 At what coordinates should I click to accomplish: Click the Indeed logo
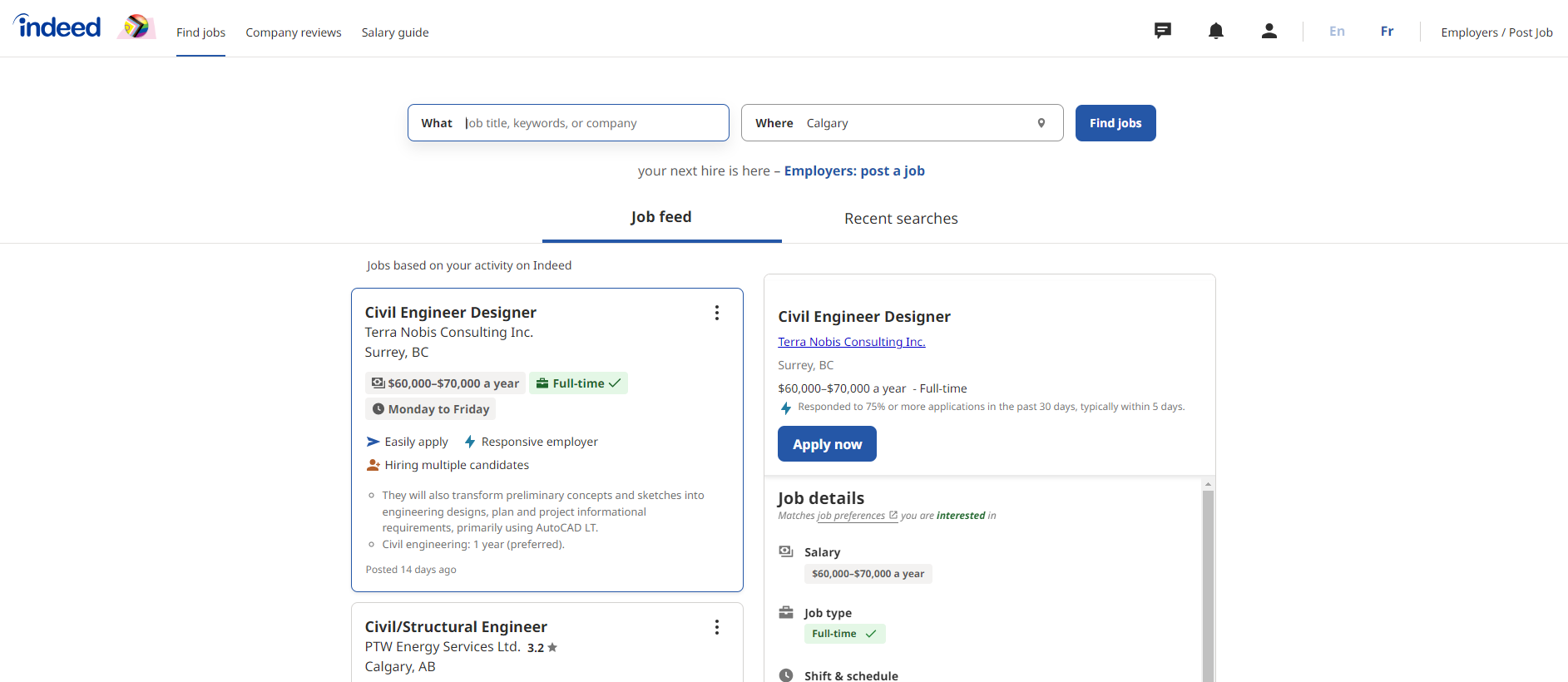pos(57,27)
